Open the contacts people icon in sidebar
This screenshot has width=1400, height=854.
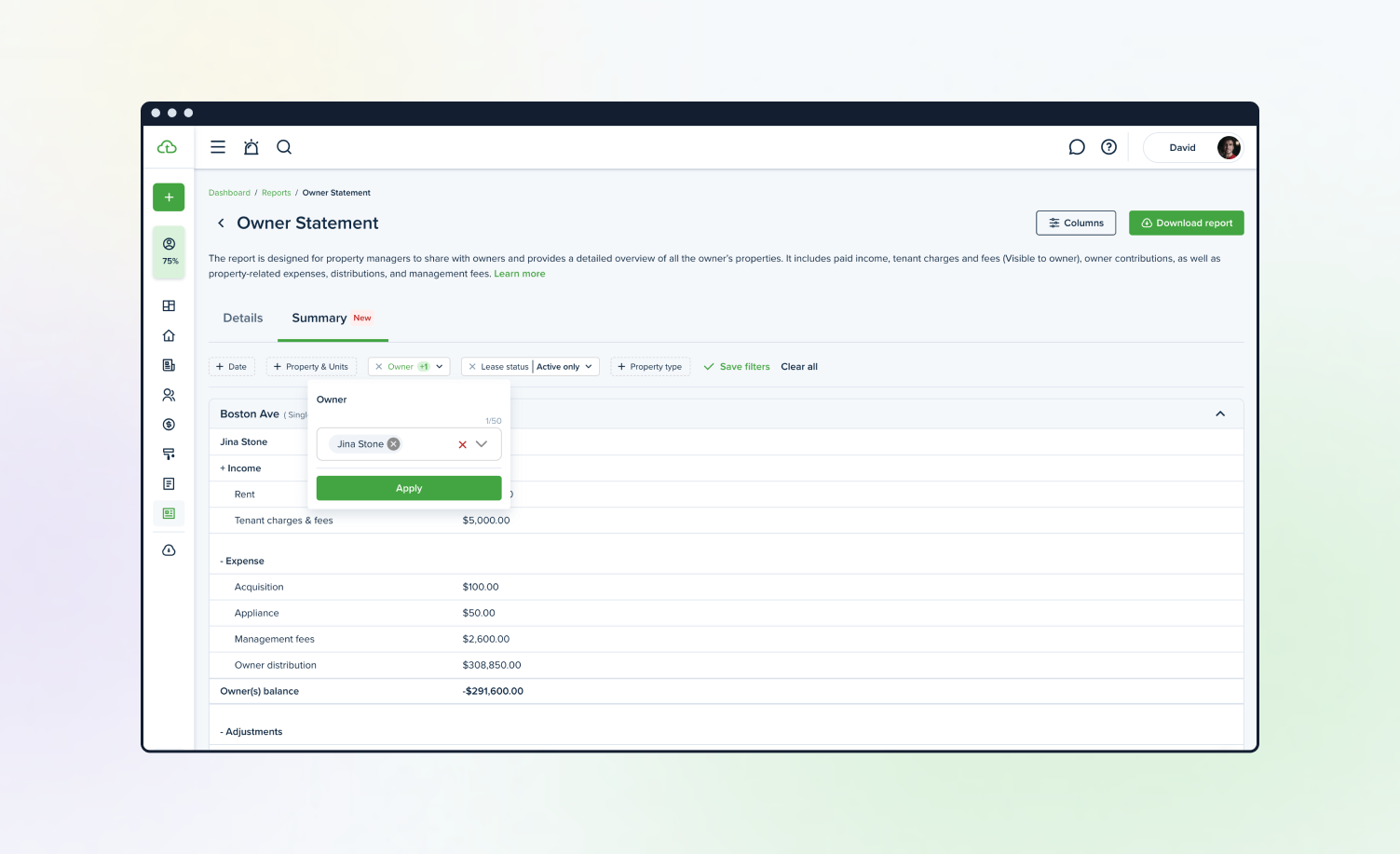pyautogui.click(x=169, y=395)
